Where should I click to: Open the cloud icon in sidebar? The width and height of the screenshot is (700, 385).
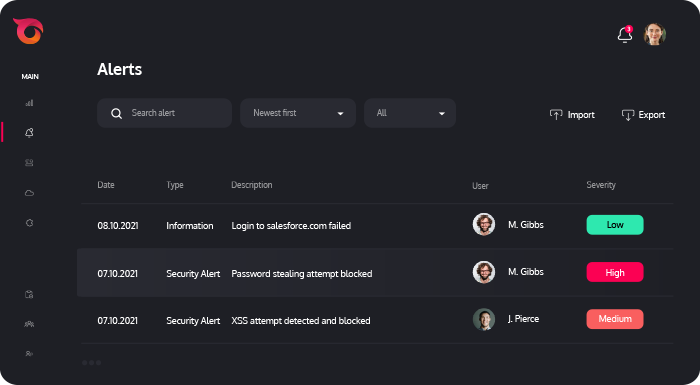tap(29, 193)
